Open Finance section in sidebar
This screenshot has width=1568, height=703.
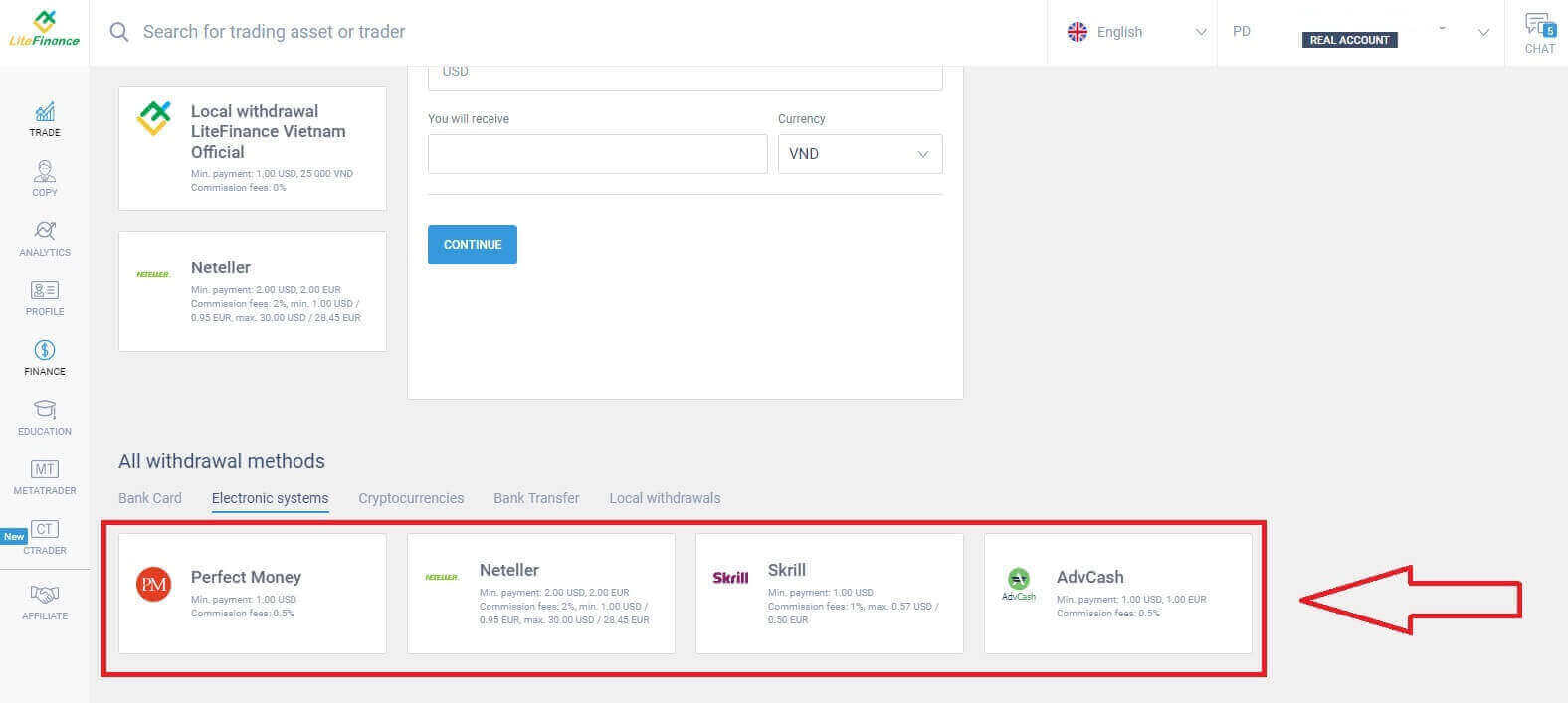coord(45,358)
